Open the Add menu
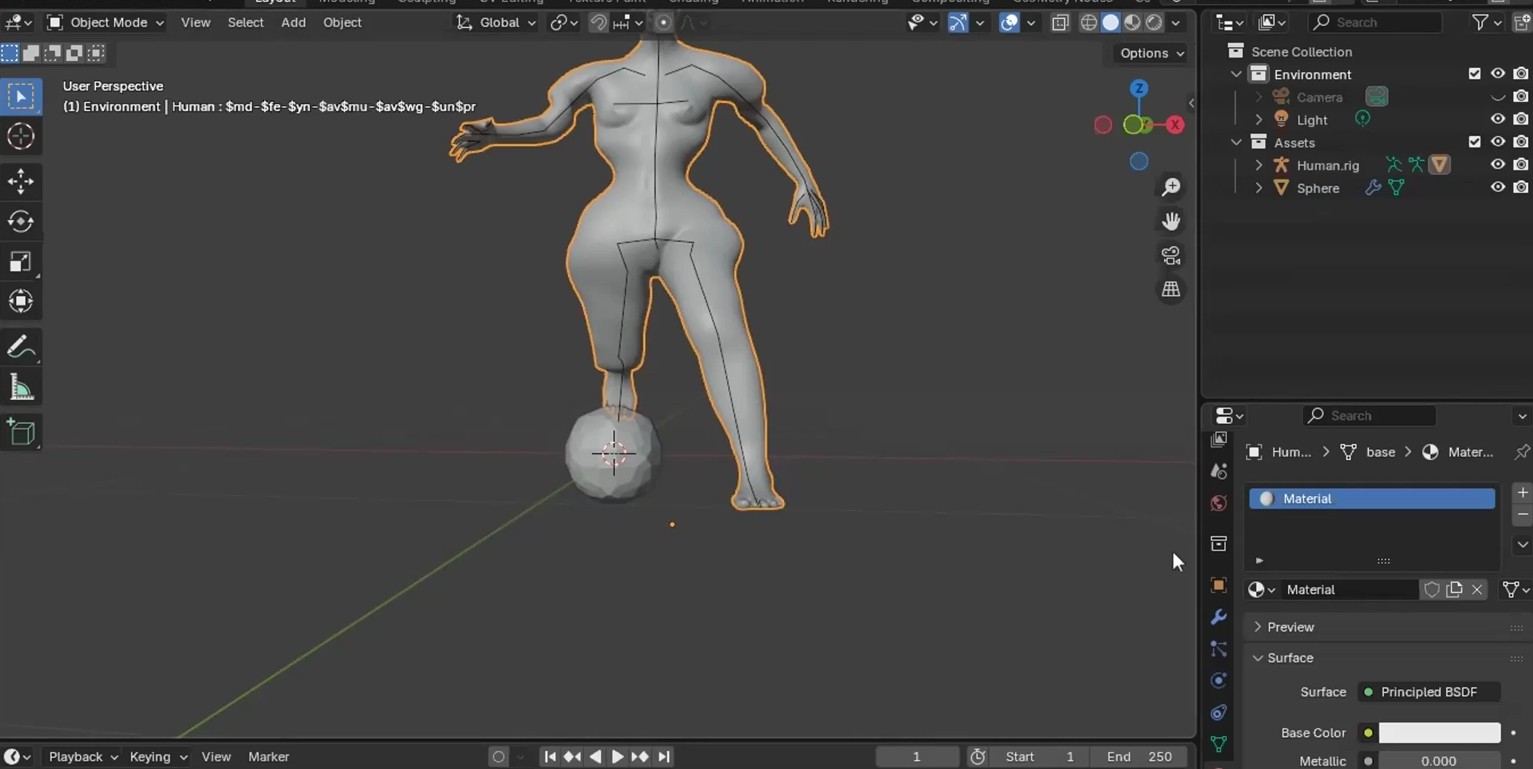This screenshot has height=769, width=1533. coord(293,22)
